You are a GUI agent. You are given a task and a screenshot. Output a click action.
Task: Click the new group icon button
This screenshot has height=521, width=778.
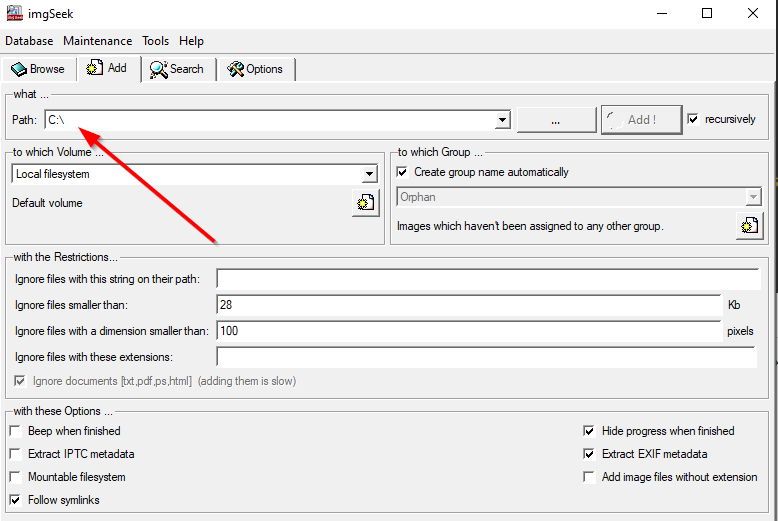click(749, 226)
